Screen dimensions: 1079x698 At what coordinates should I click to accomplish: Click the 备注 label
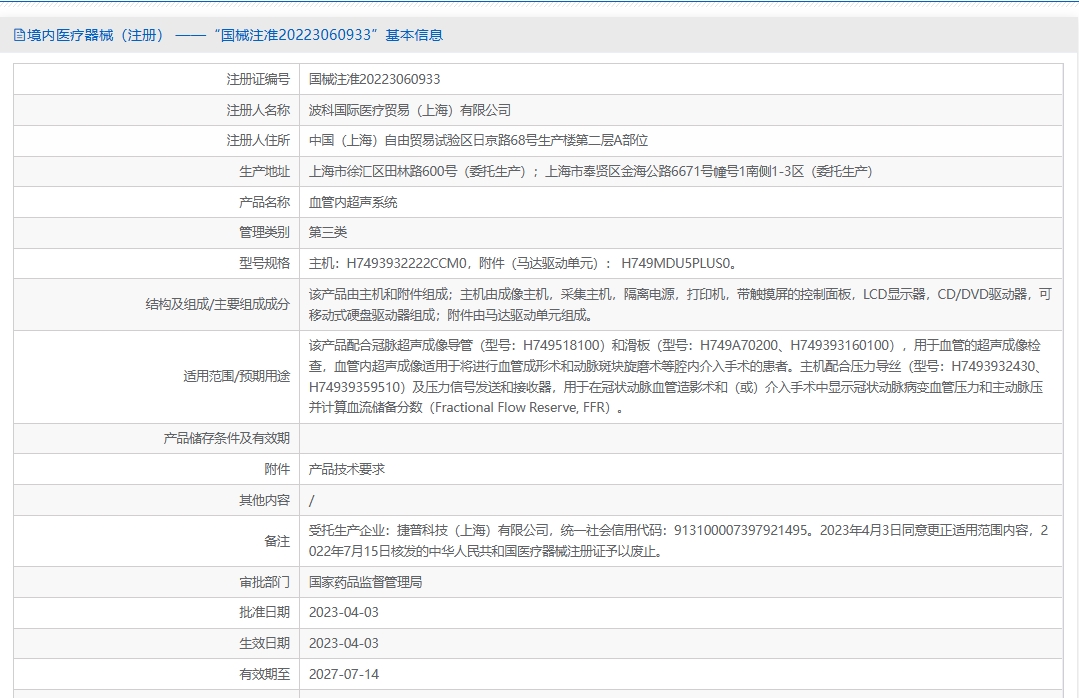277,541
